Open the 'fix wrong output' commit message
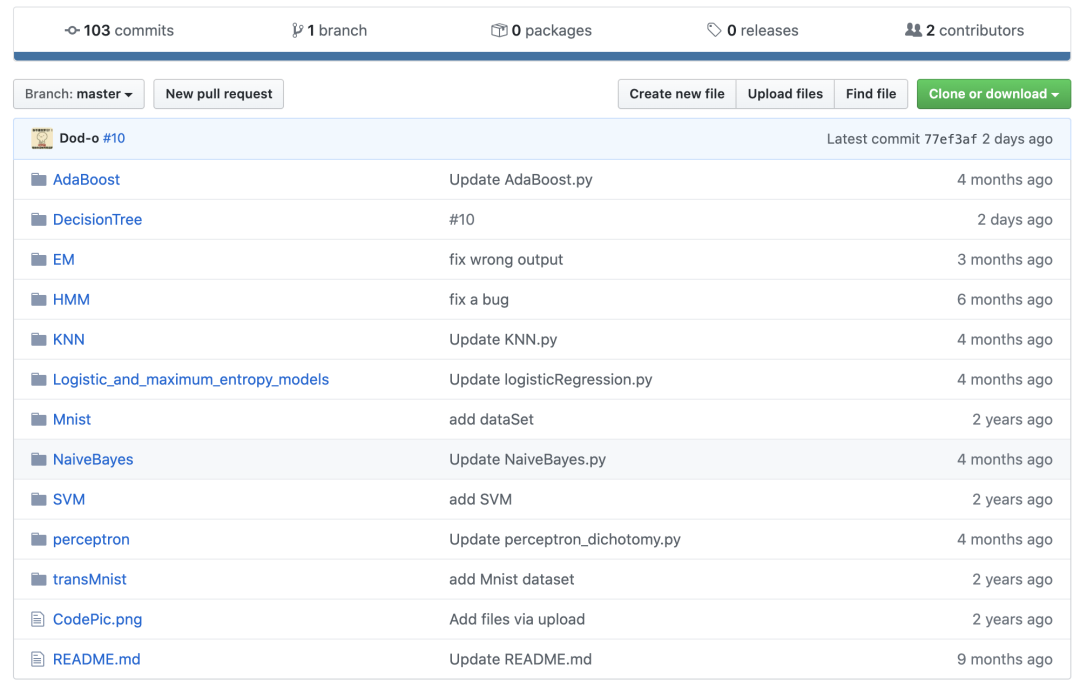This screenshot has width=1080, height=685. [x=506, y=260]
